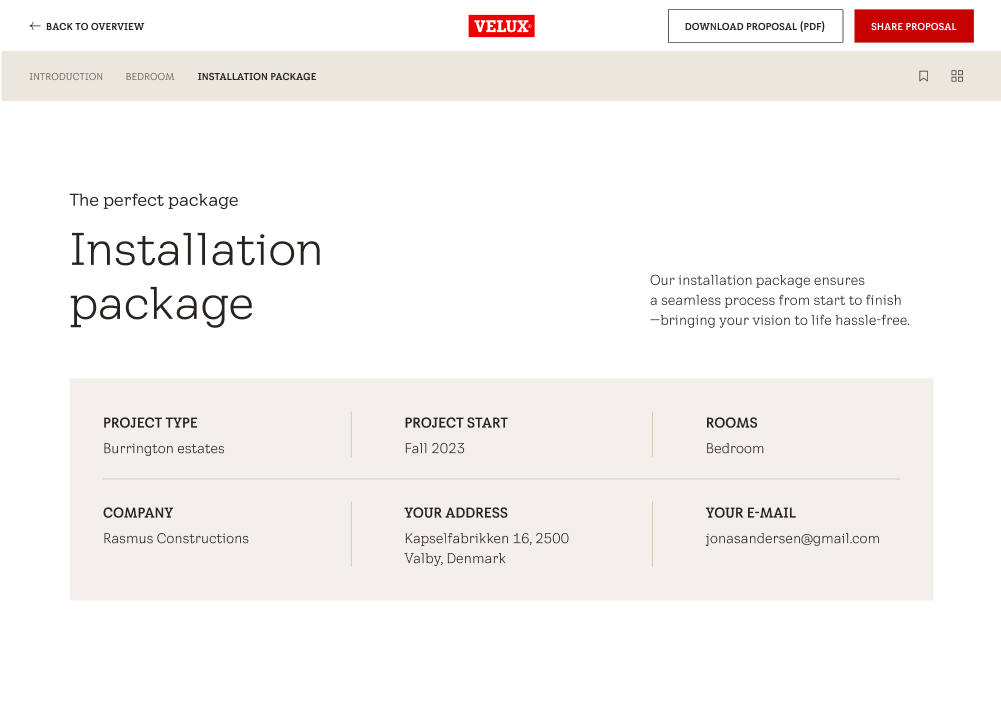Open the Bedroom section tab
Viewport: 1001px width, 704px height.
pos(150,77)
